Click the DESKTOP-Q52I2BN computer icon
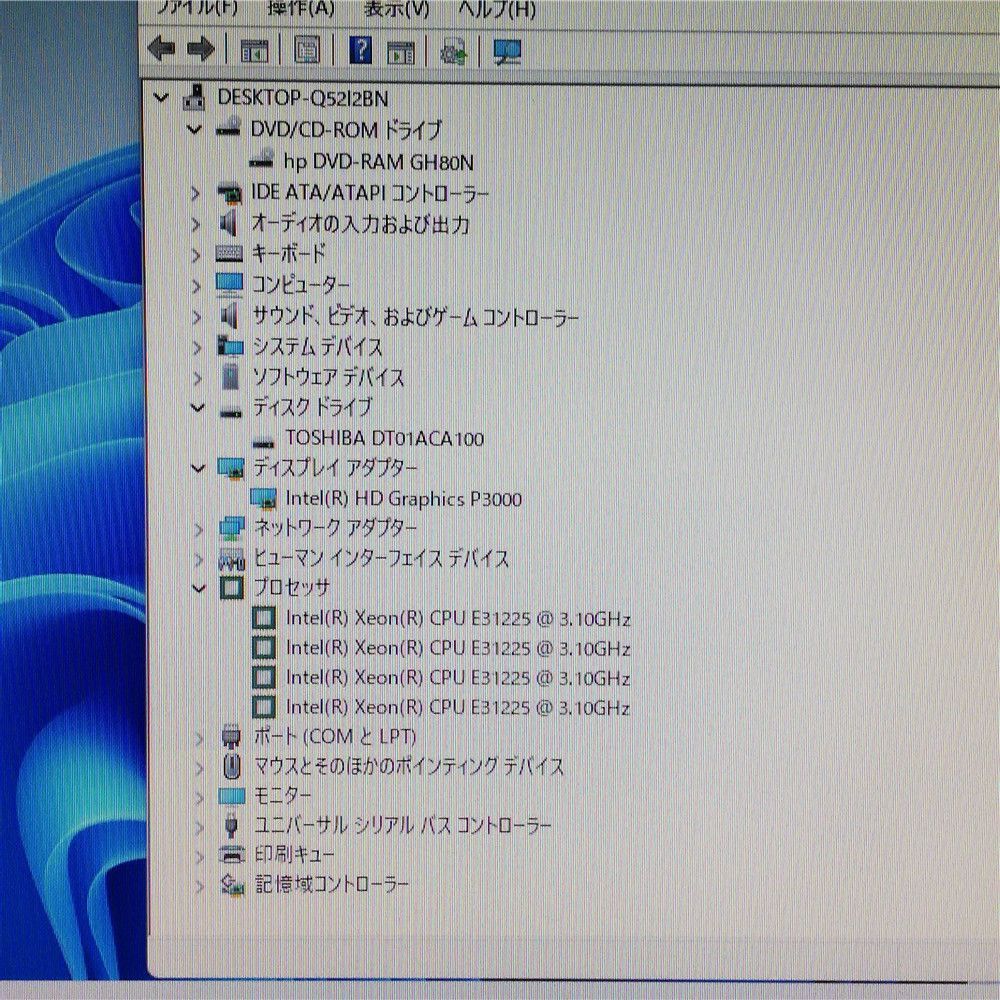 pyautogui.click(x=194, y=98)
